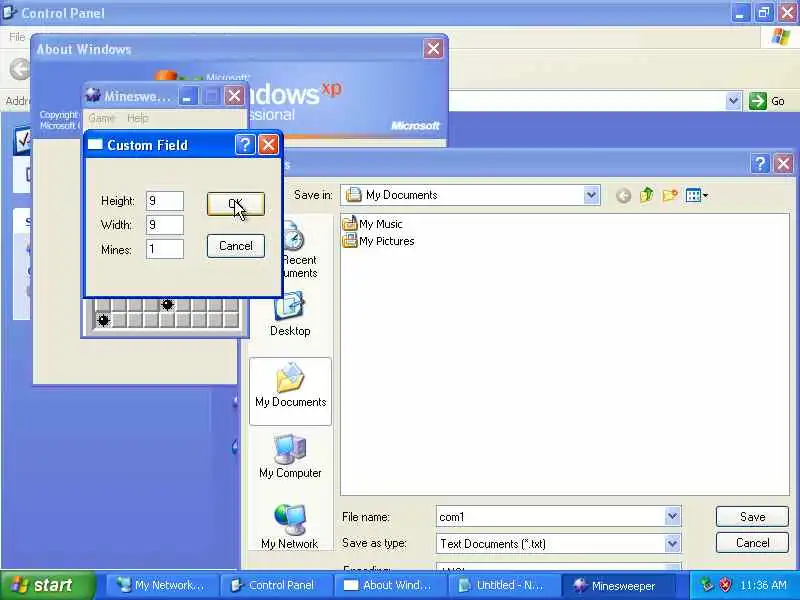The width and height of the screenshot is (800, 600).
Task: Select the My Music folder
Action: 372,224
